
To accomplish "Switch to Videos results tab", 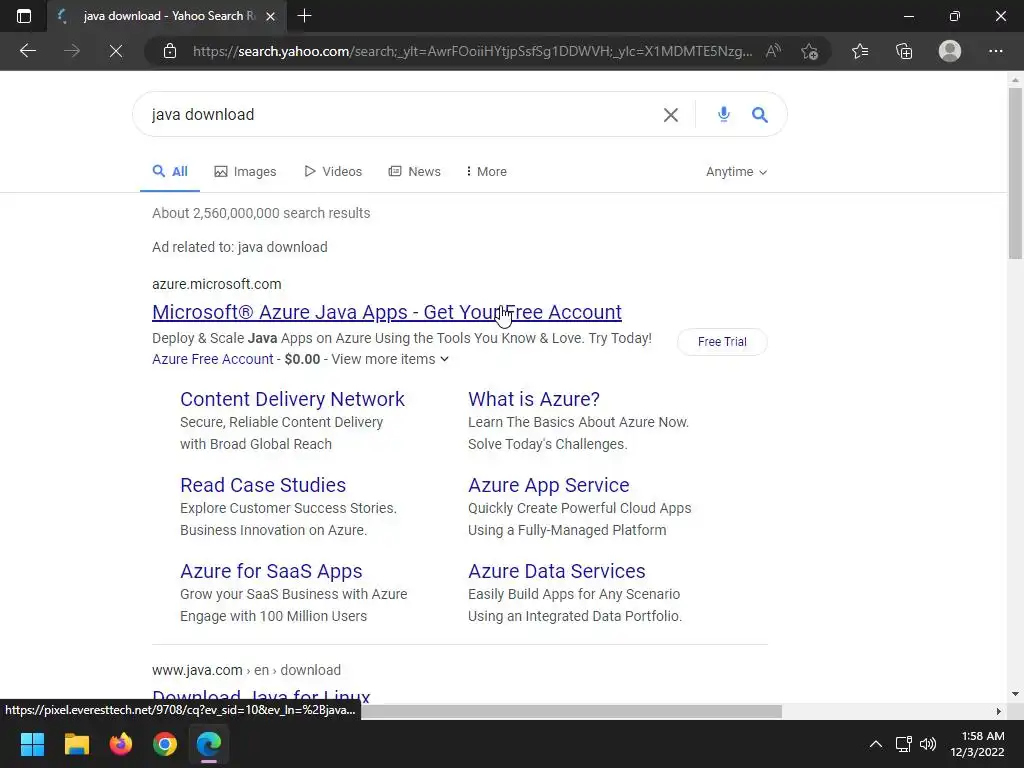I will (333, 172).
